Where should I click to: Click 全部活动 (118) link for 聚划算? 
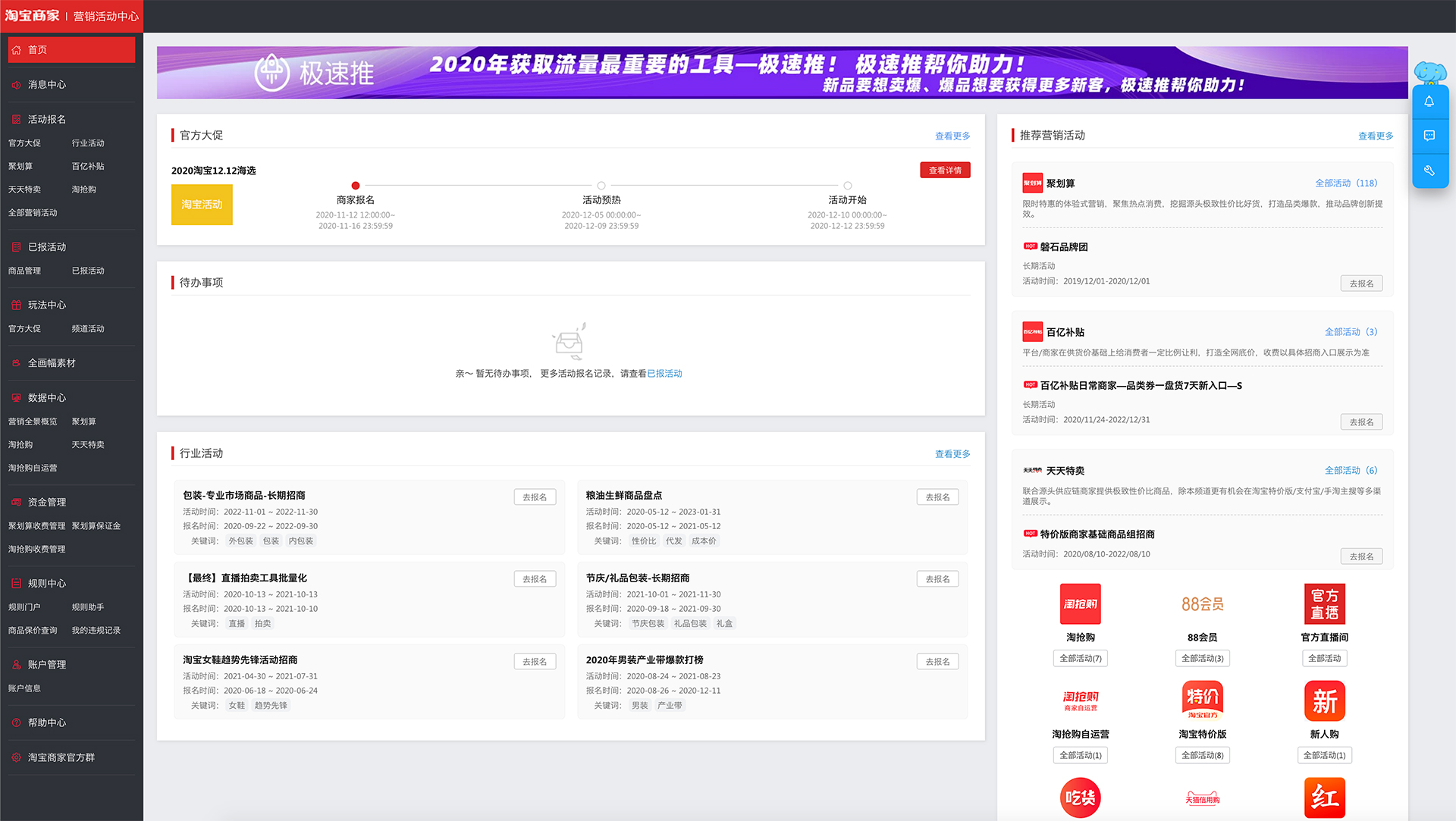(x=1346, y=183)
